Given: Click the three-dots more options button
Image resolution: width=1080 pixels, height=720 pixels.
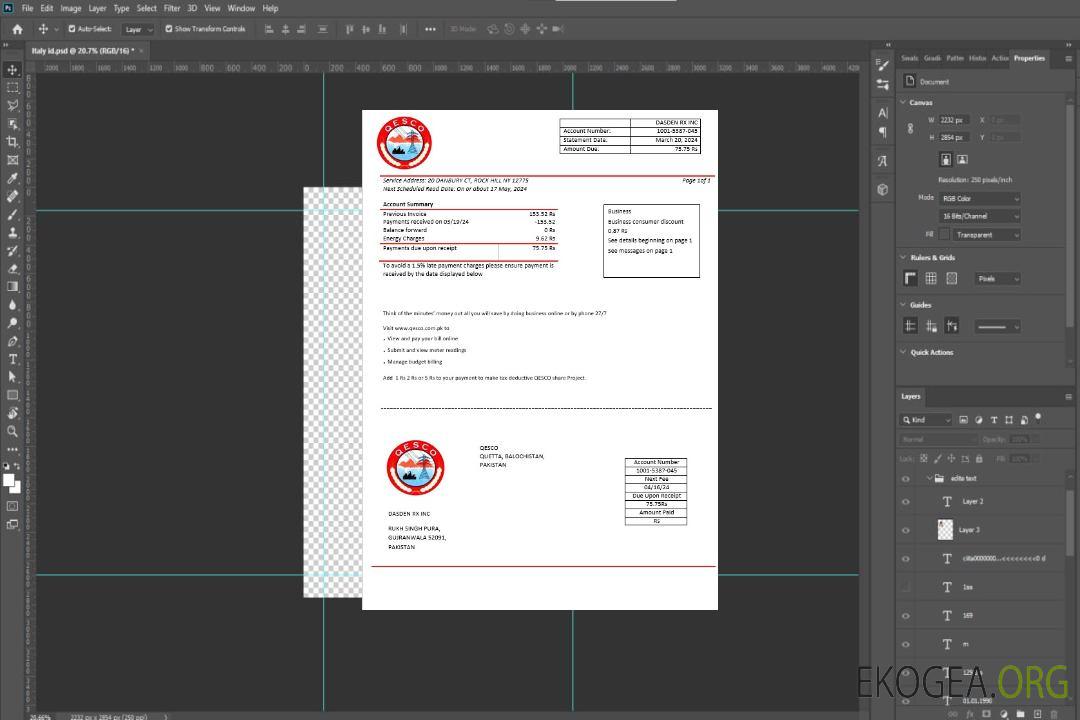Looking at the screenshot, I should coord(430,29).
